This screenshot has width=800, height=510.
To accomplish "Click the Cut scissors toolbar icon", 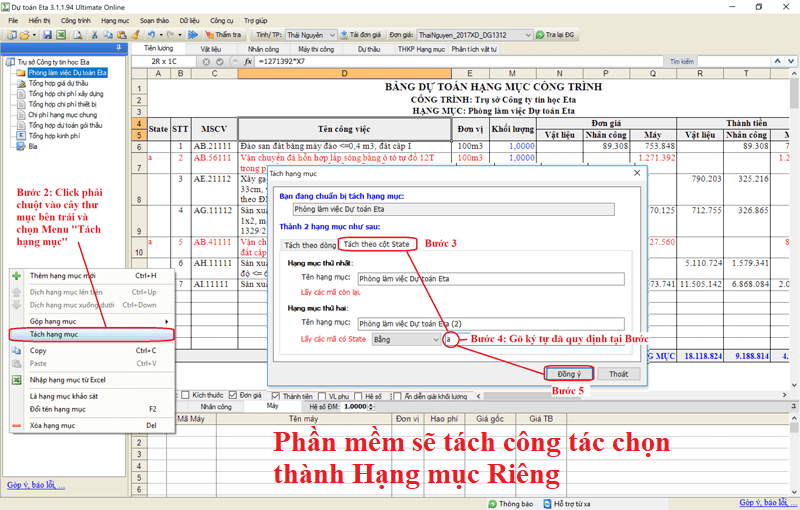I will click(94, 35).
